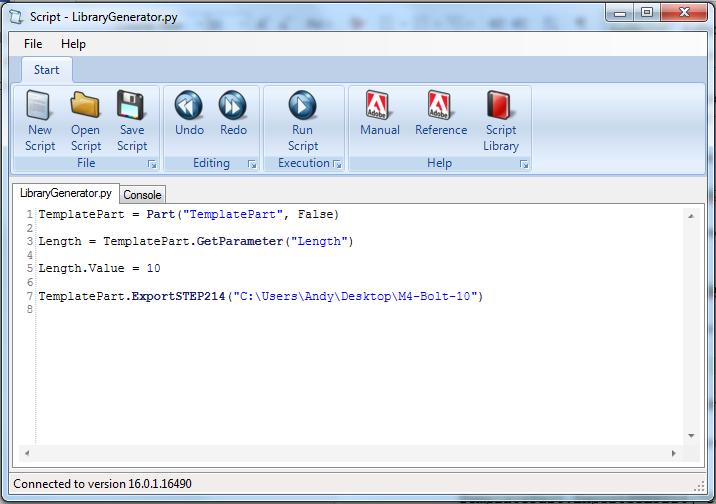716x504 pixels.
Task: Close the Script window
Action: (684, 13)
